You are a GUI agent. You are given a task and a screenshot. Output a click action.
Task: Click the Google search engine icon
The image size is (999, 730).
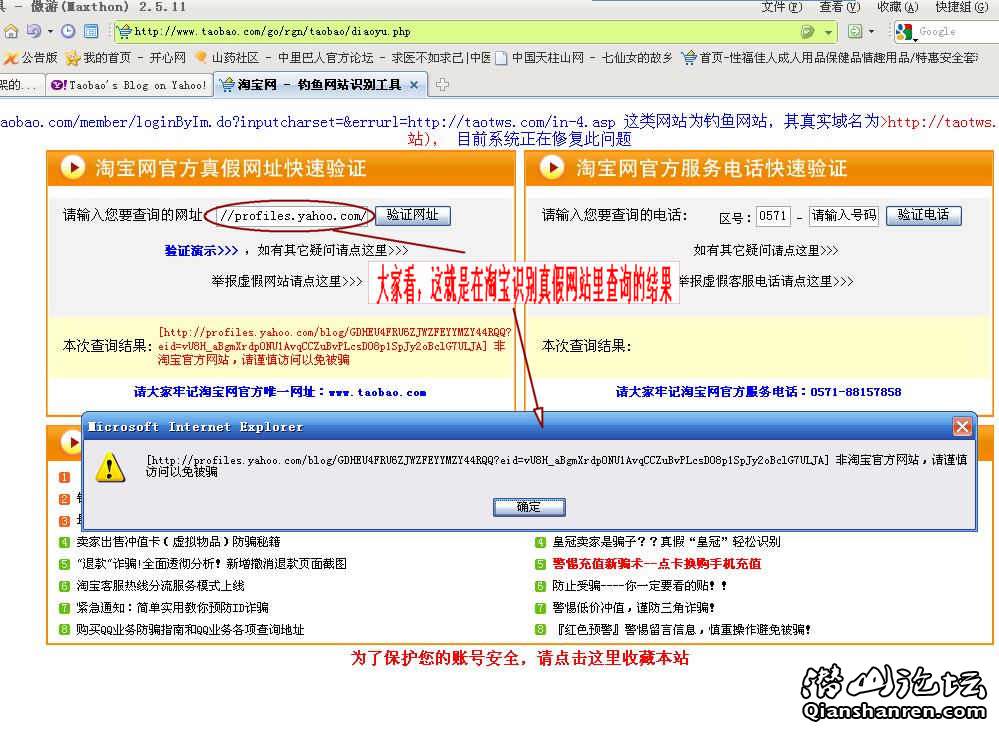pos(906,32)
